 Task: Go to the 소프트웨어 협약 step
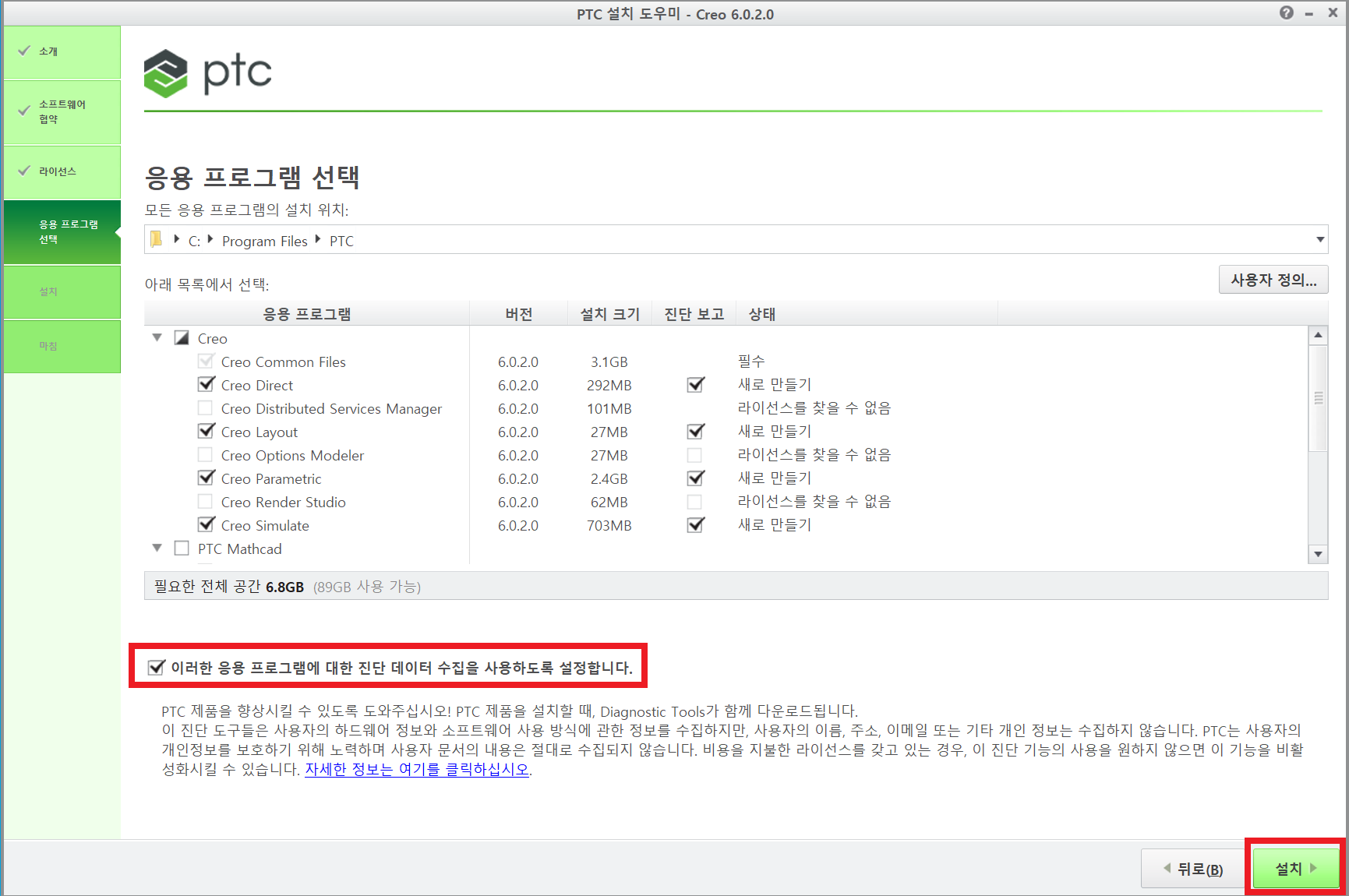[x=62, y=111]
